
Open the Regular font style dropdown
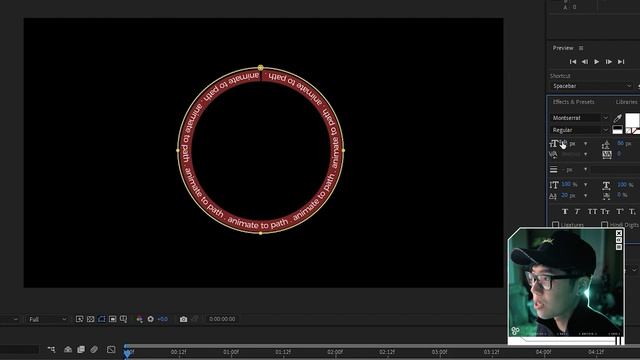(x=579, y=130)
